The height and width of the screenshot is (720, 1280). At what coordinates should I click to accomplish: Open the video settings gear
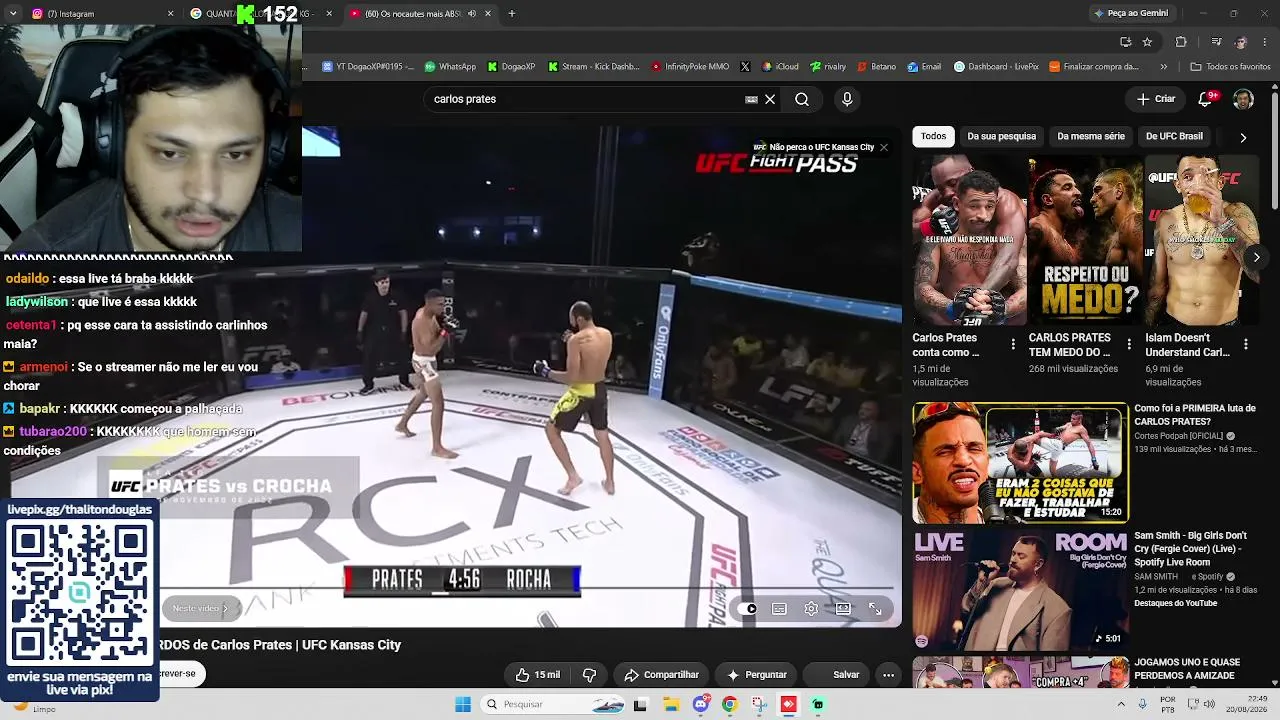pos(811,608)
